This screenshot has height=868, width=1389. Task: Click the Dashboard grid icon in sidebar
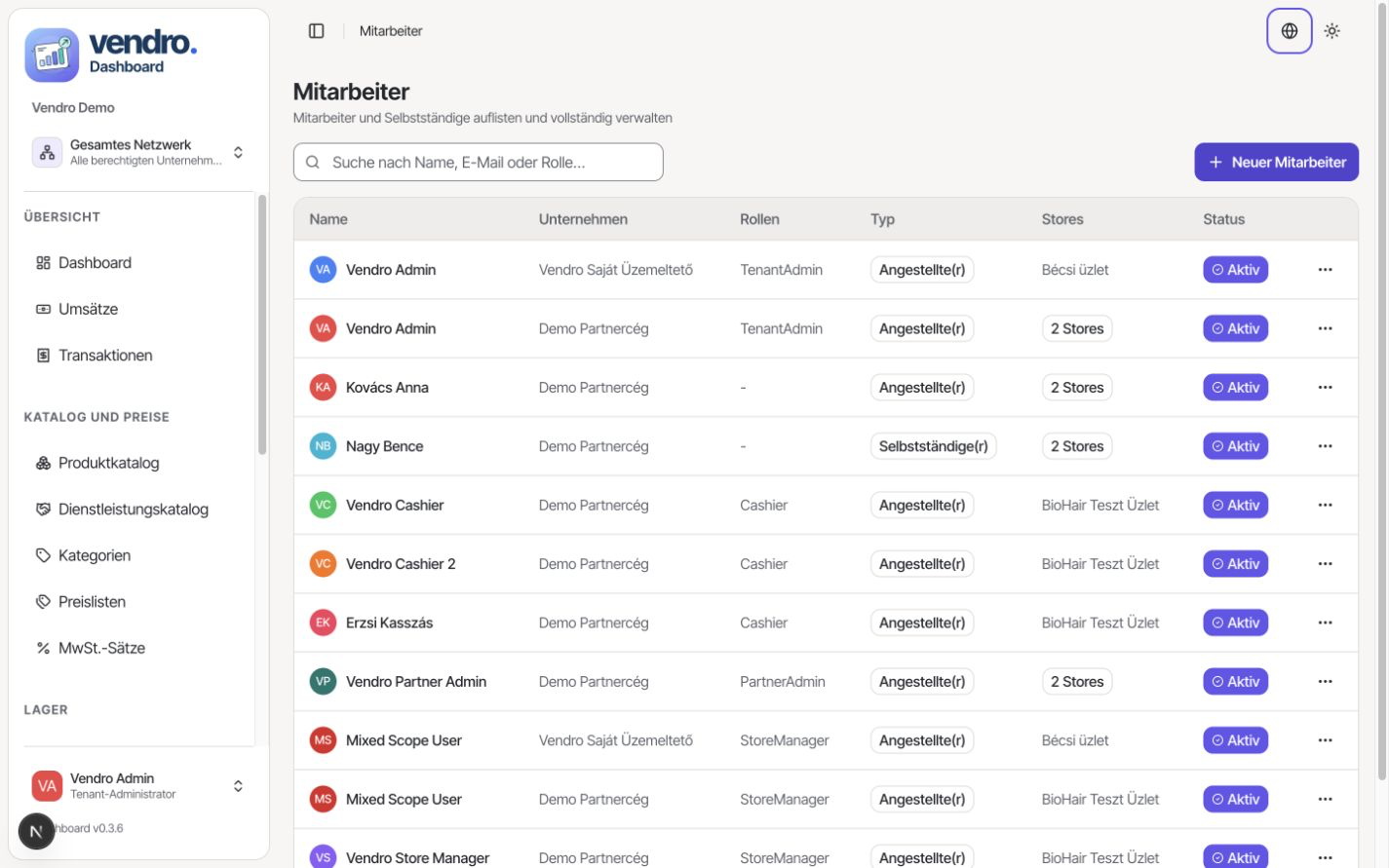click(43, 263)
